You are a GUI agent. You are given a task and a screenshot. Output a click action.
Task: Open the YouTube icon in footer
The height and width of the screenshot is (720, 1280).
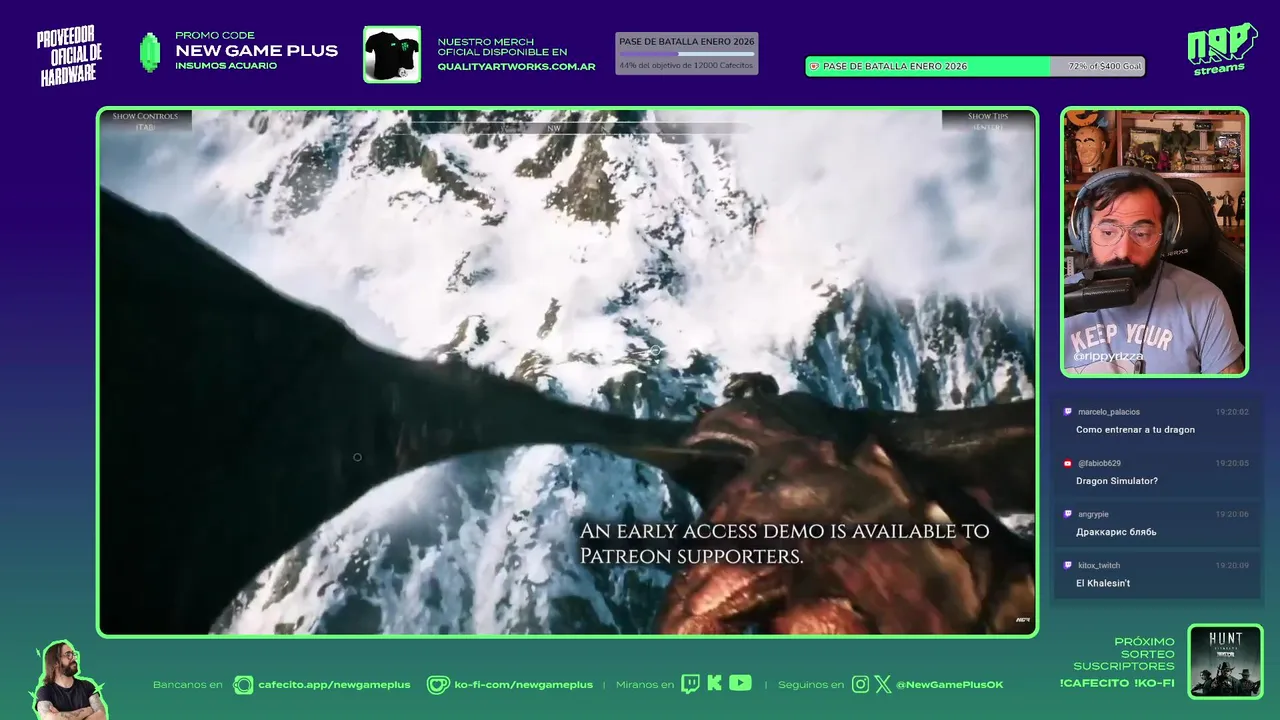point(740,683)
